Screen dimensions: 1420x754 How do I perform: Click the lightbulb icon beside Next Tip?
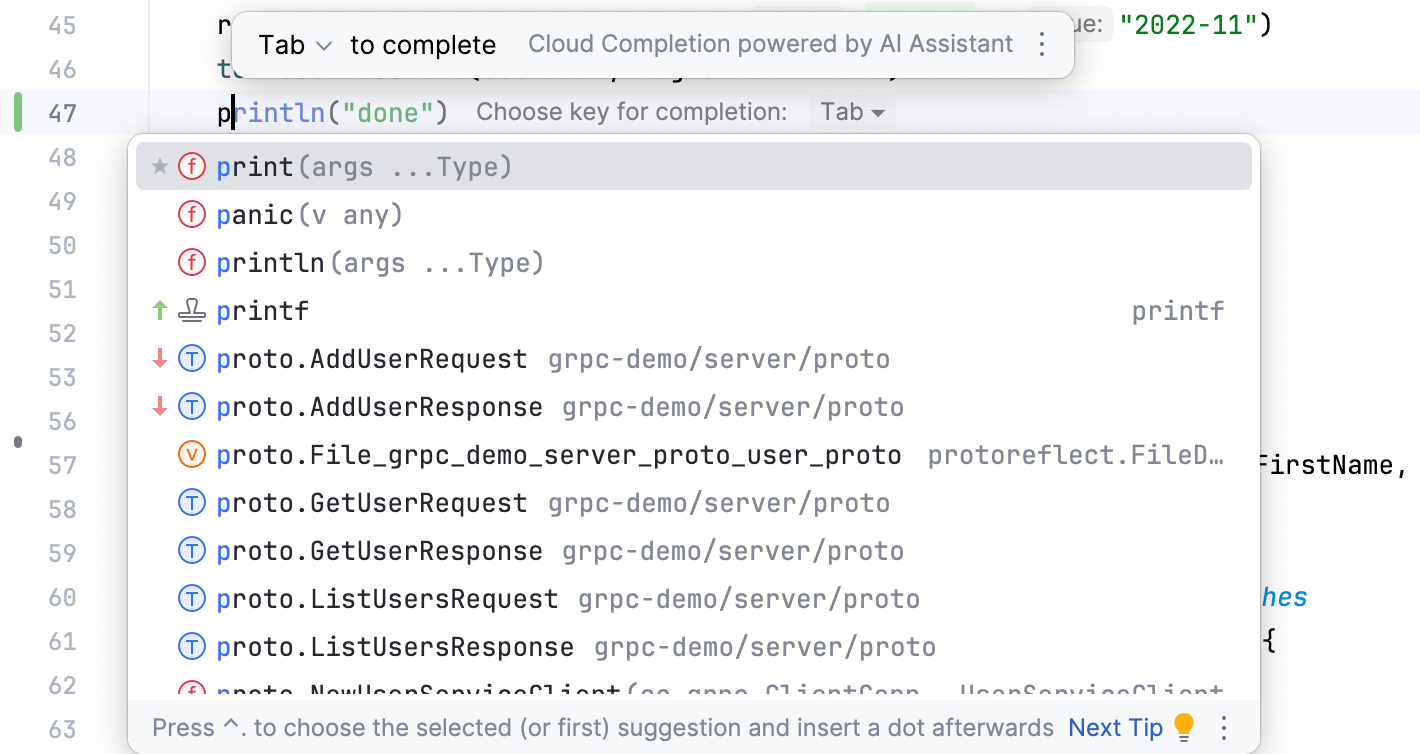(1183, 727)
